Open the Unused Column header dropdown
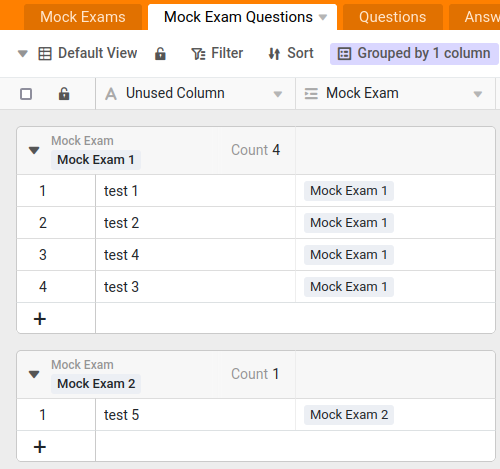 (x=278, y=94)
